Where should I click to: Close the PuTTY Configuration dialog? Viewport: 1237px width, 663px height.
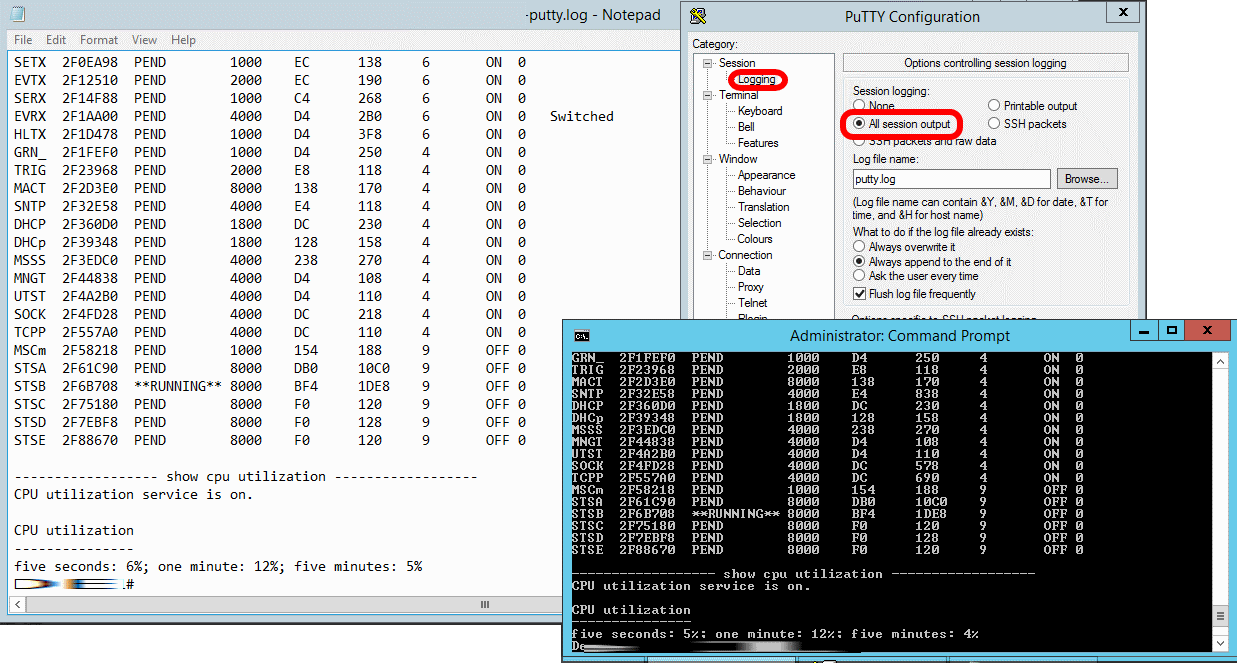pos(1125,13)
